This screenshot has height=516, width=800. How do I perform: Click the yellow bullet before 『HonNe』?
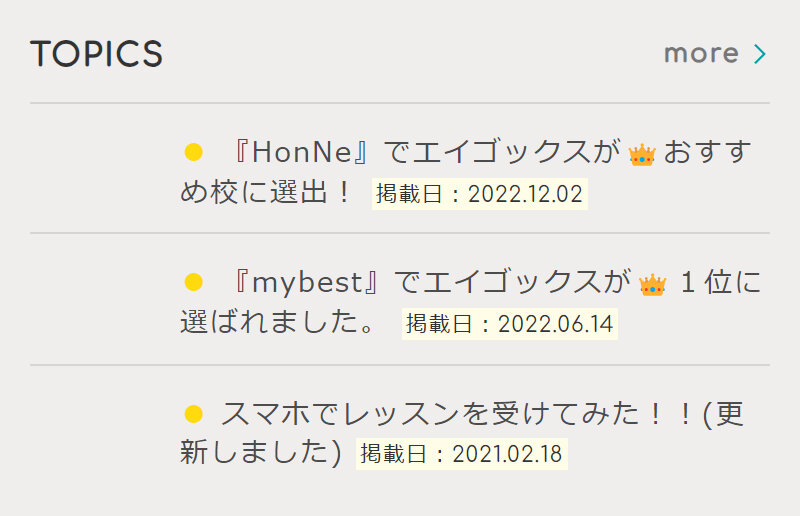[x=194, y=153]
